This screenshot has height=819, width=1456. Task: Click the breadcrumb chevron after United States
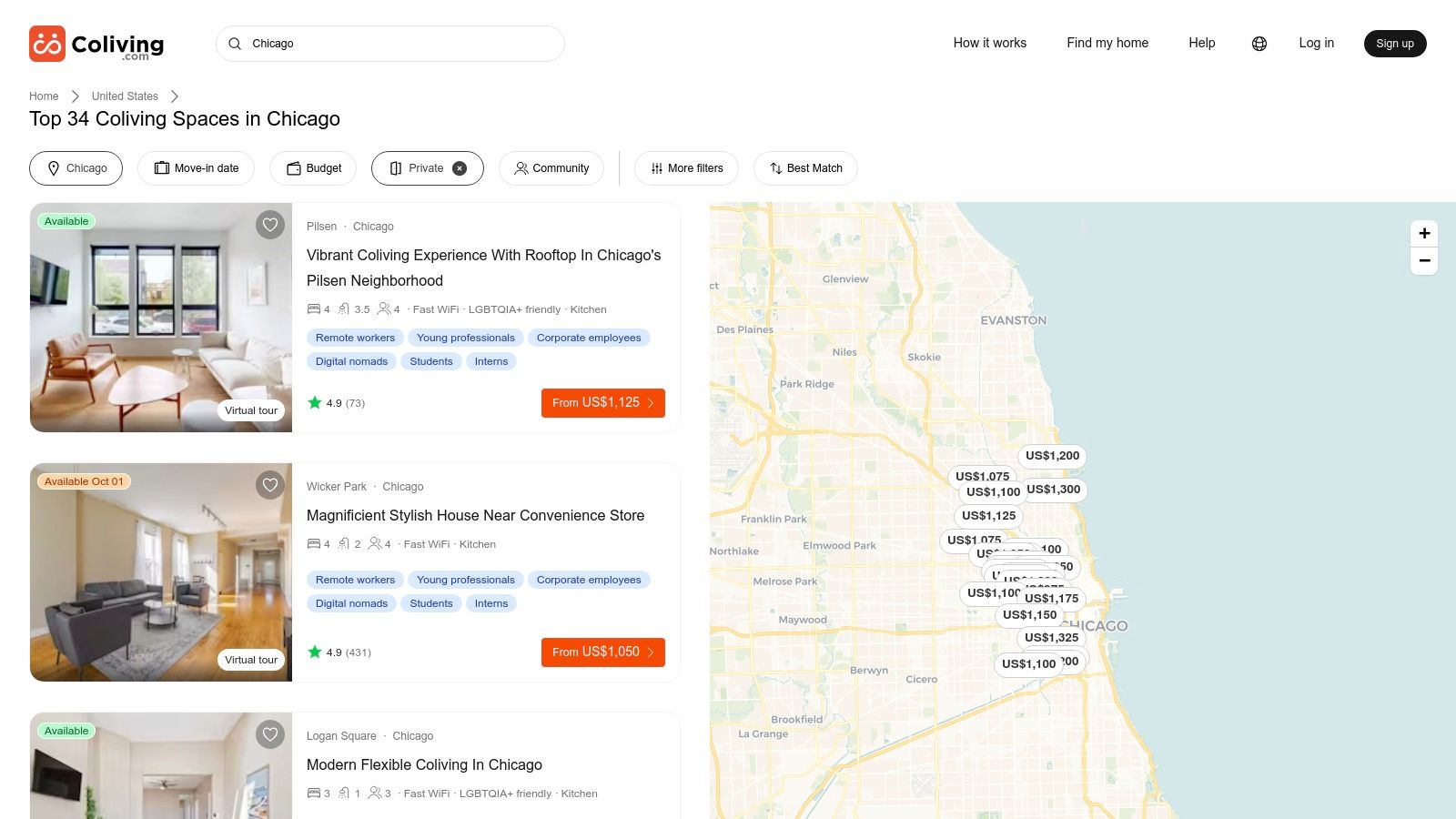(175, 96)
